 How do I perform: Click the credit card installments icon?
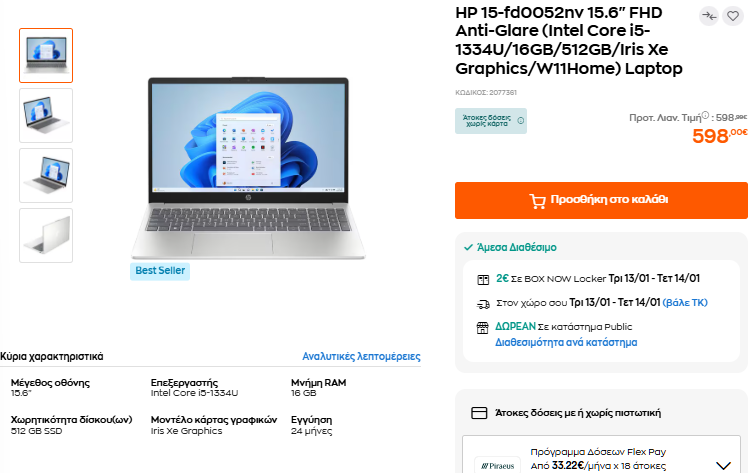478,412
